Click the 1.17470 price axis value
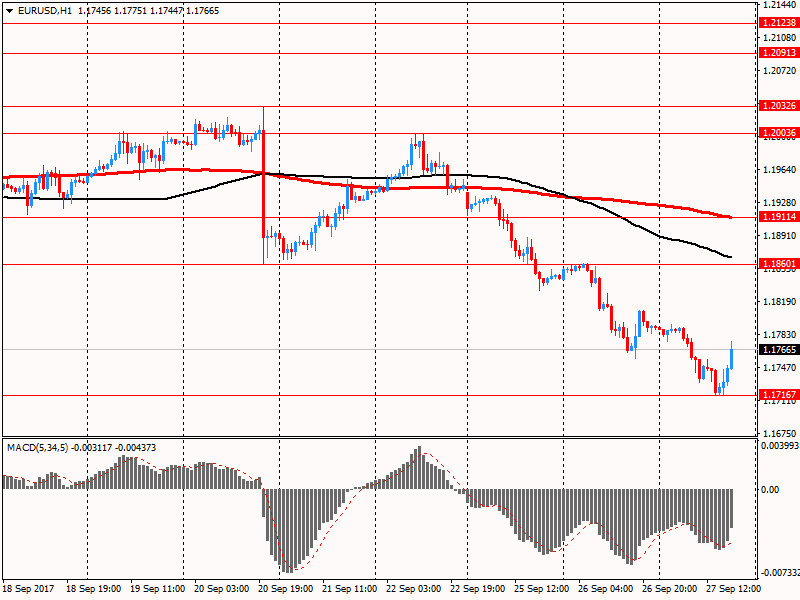Screen dimensions: 800x600 (780, 368)
